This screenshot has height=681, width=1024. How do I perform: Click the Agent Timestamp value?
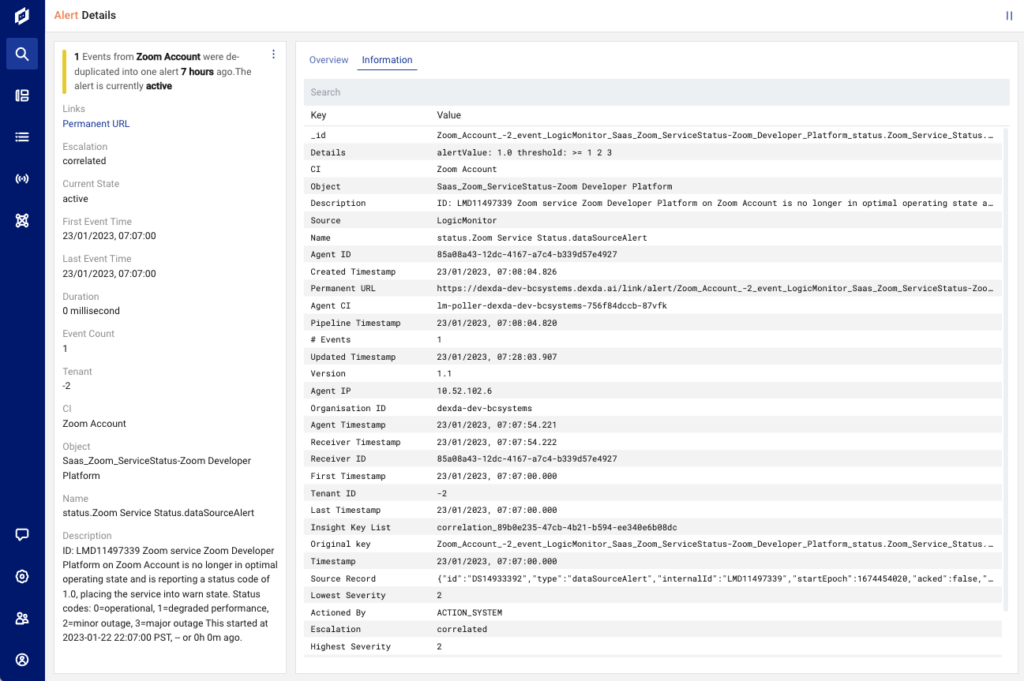[x=497, y=425]
